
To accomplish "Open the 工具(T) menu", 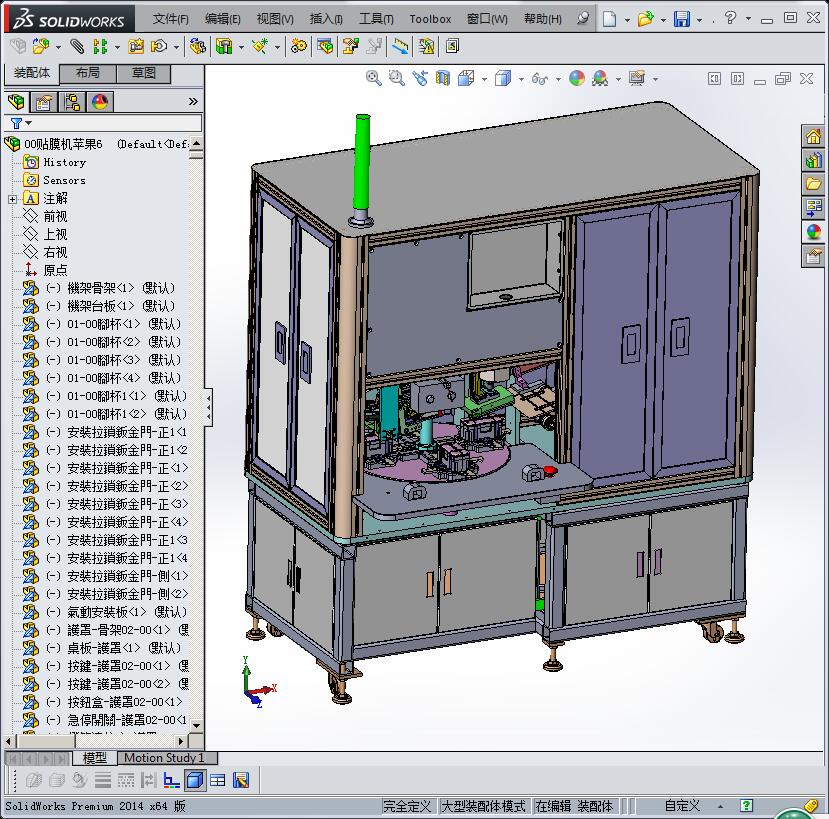I will [376, 19].
